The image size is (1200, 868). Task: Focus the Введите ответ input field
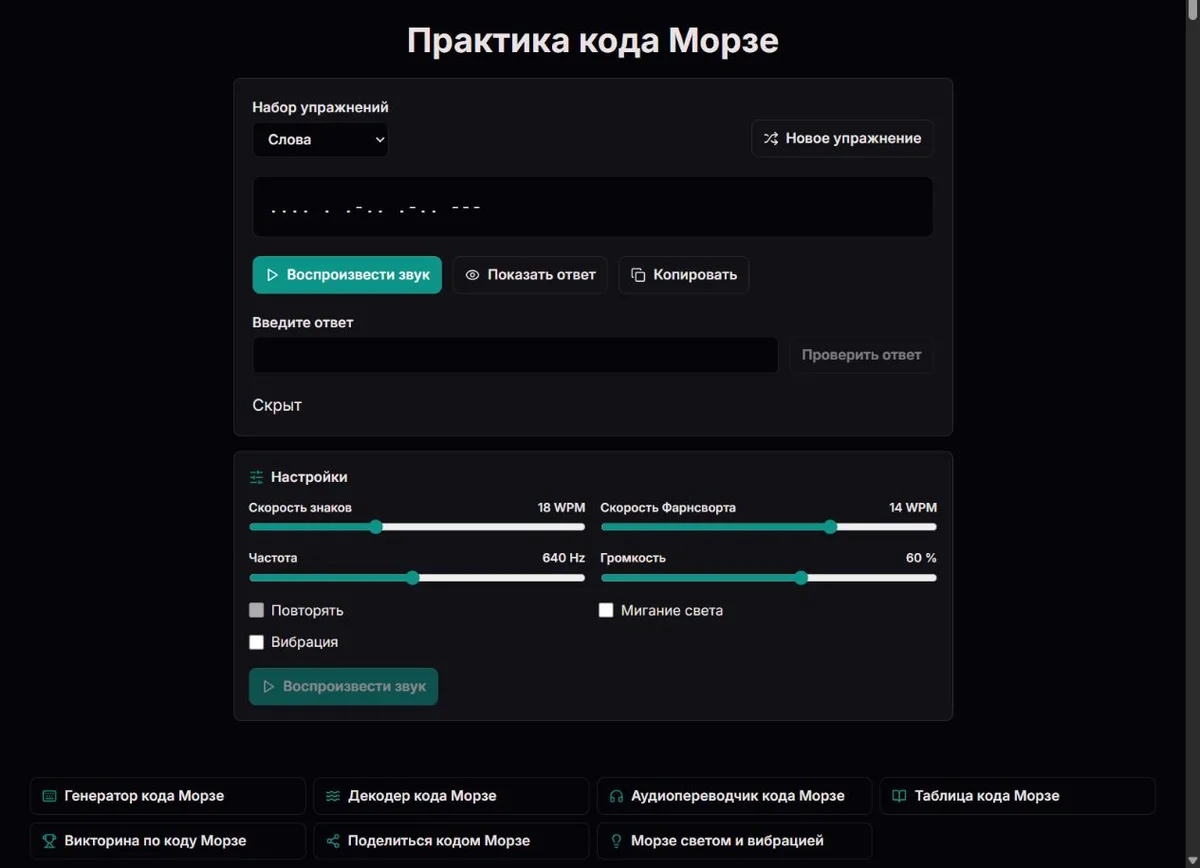pos(515,355)
